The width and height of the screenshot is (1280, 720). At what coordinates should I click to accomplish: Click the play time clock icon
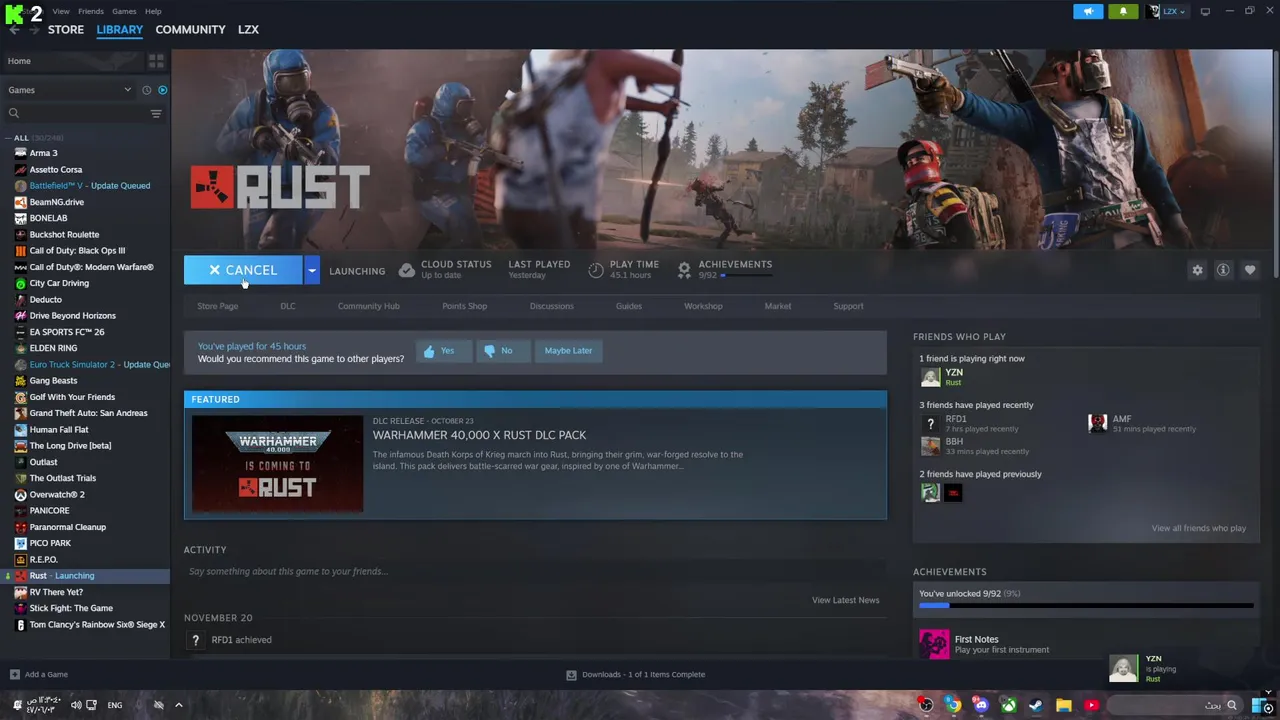[x=596, y=270]
